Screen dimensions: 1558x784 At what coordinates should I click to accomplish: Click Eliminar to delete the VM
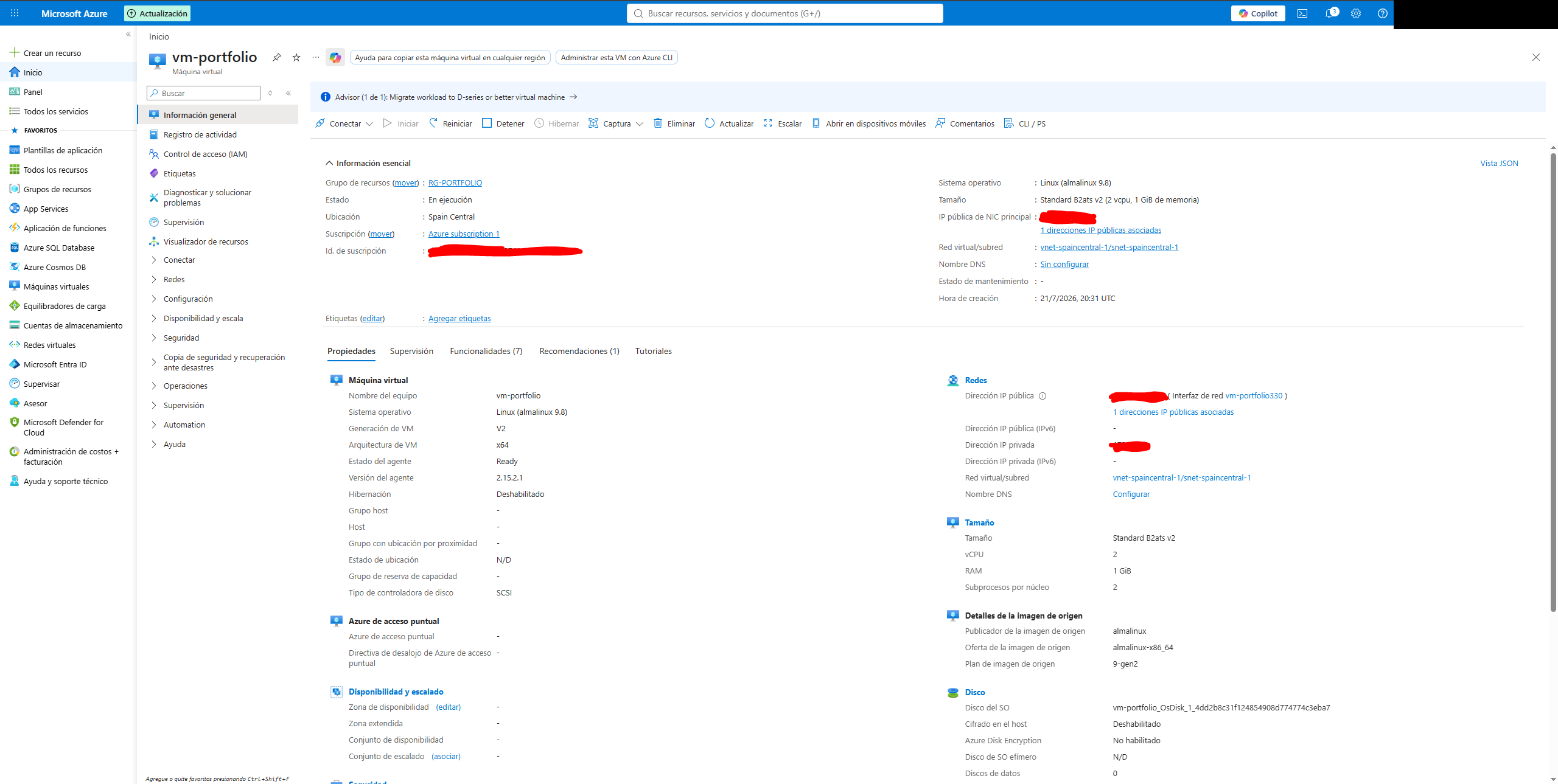tap(674, 123)
